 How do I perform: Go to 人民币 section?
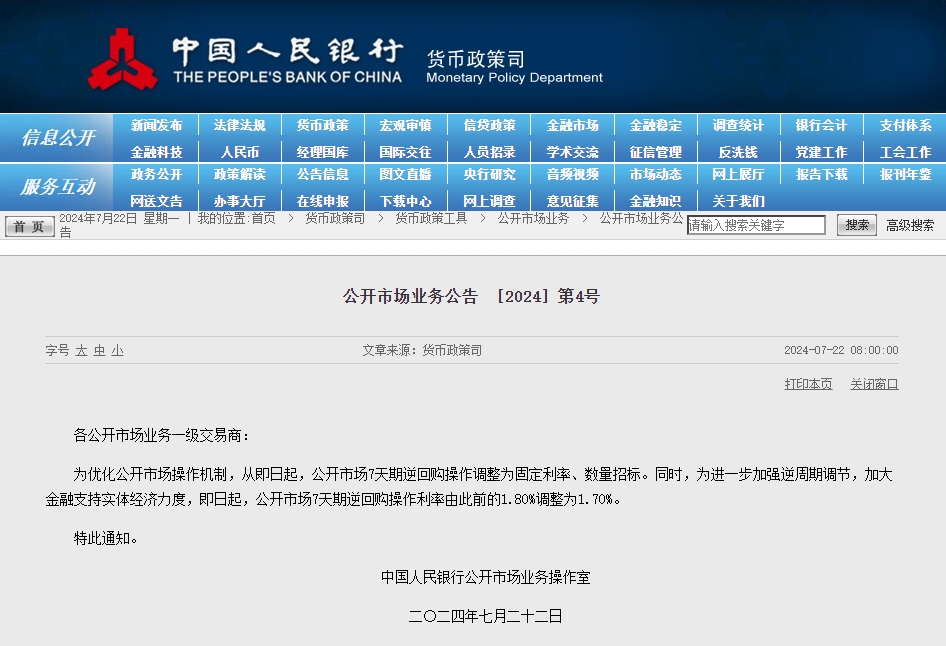(x=240, y=152)
